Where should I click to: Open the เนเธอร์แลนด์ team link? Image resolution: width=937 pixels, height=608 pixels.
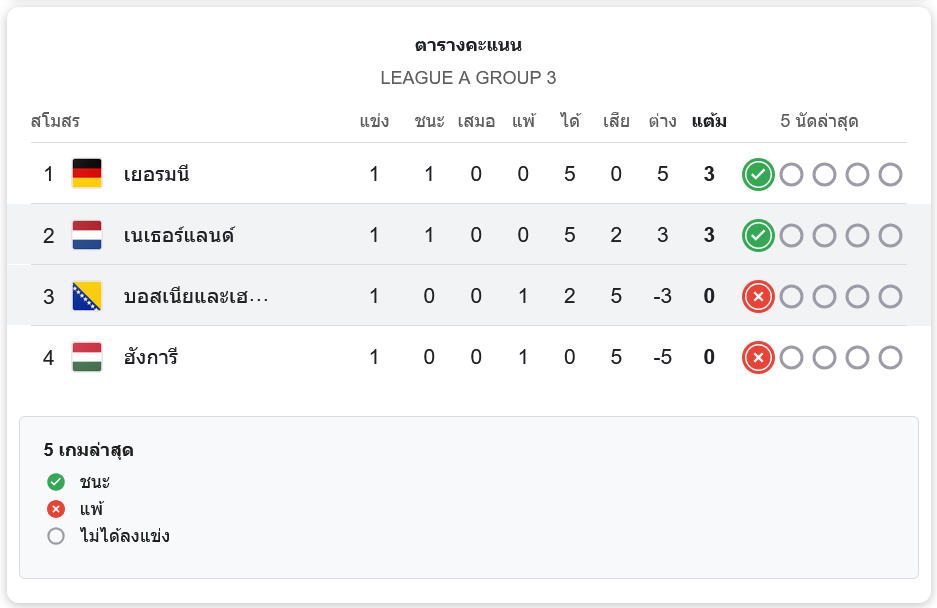pos(180,236)
